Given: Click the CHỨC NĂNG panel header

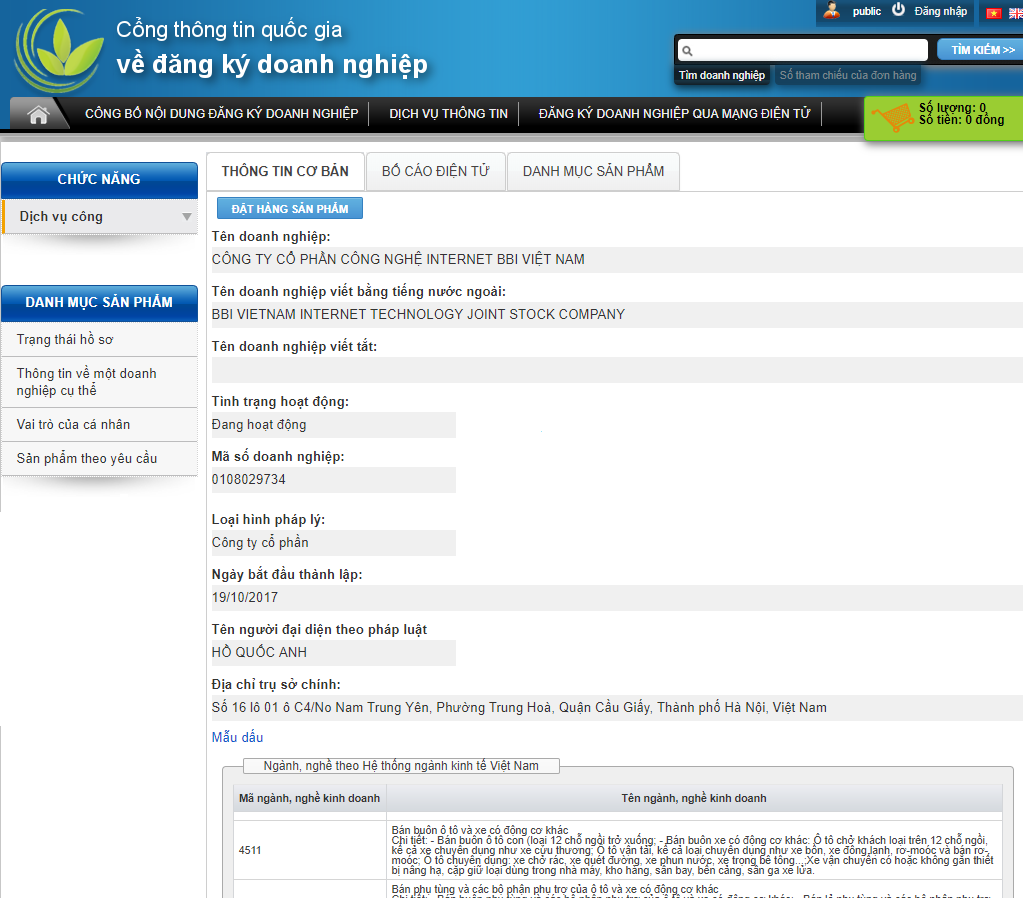Looking at the screenshot, I should tap(99, 179).
